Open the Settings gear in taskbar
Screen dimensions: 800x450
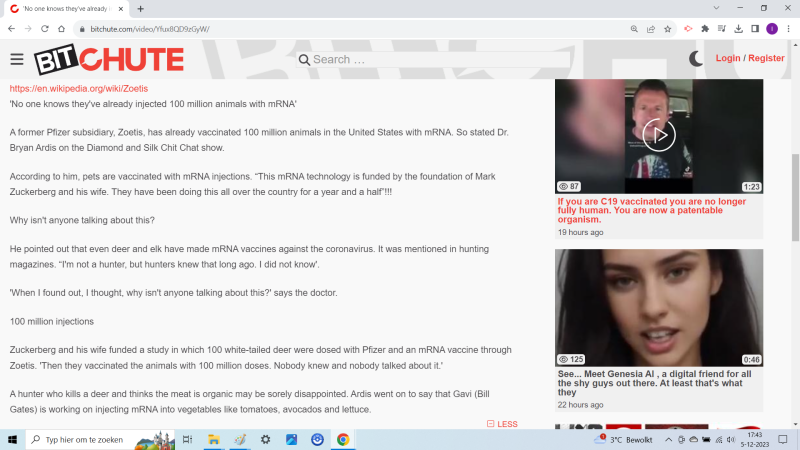click(265, 439)
